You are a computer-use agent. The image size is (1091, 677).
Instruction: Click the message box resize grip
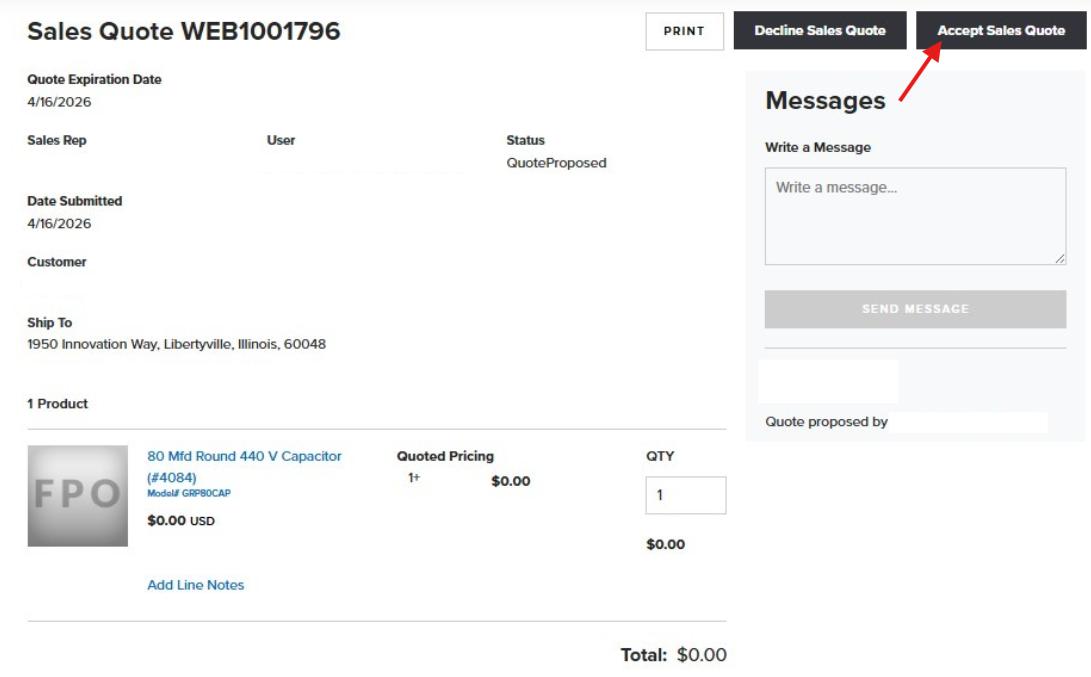click(1060, 258)
